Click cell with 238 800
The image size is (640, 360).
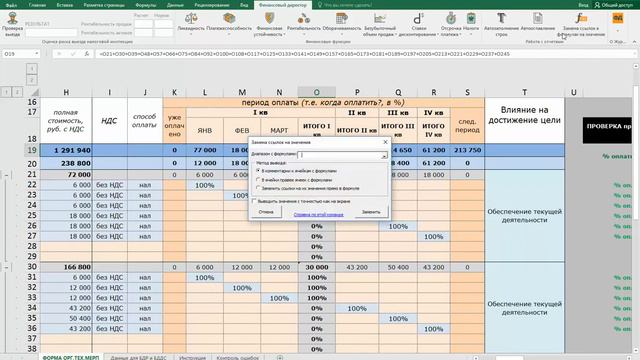(x=66, y=163)
